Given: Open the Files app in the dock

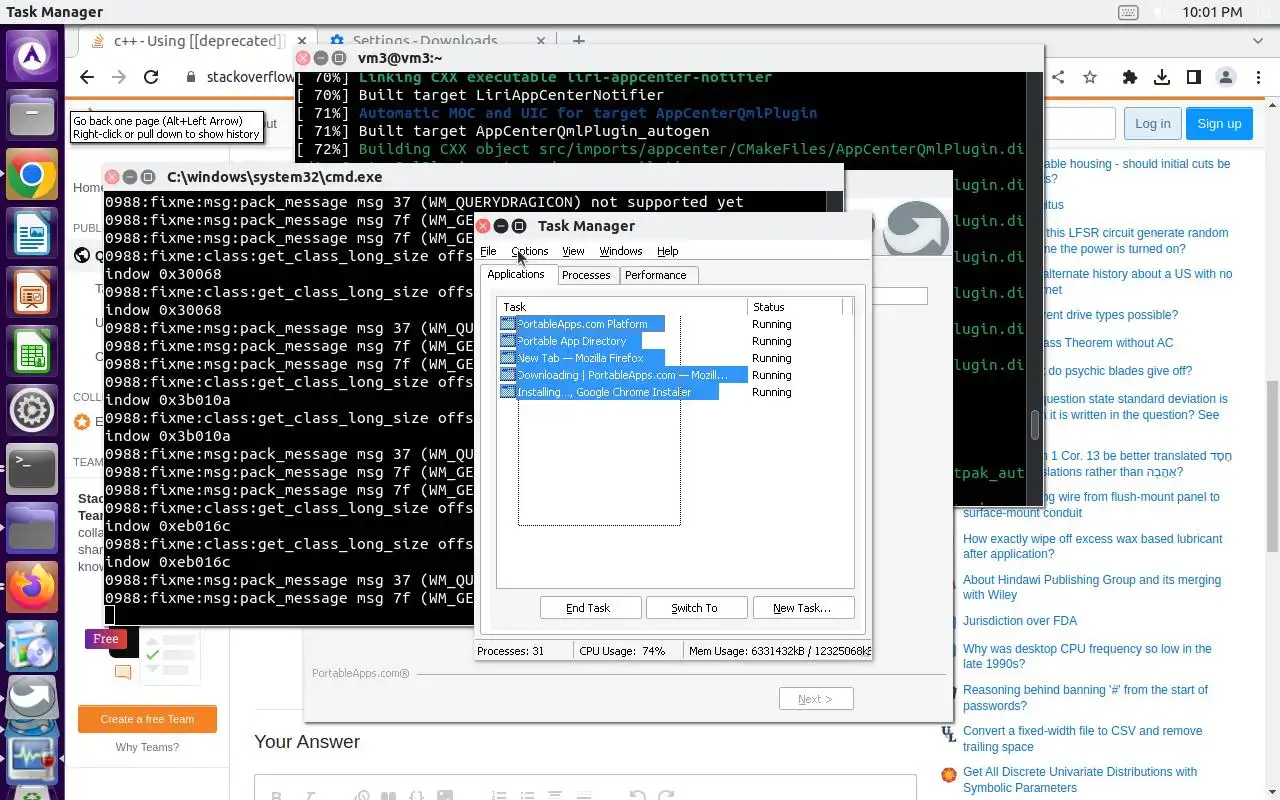Looking at the screenshot, I should click(32, 117).
